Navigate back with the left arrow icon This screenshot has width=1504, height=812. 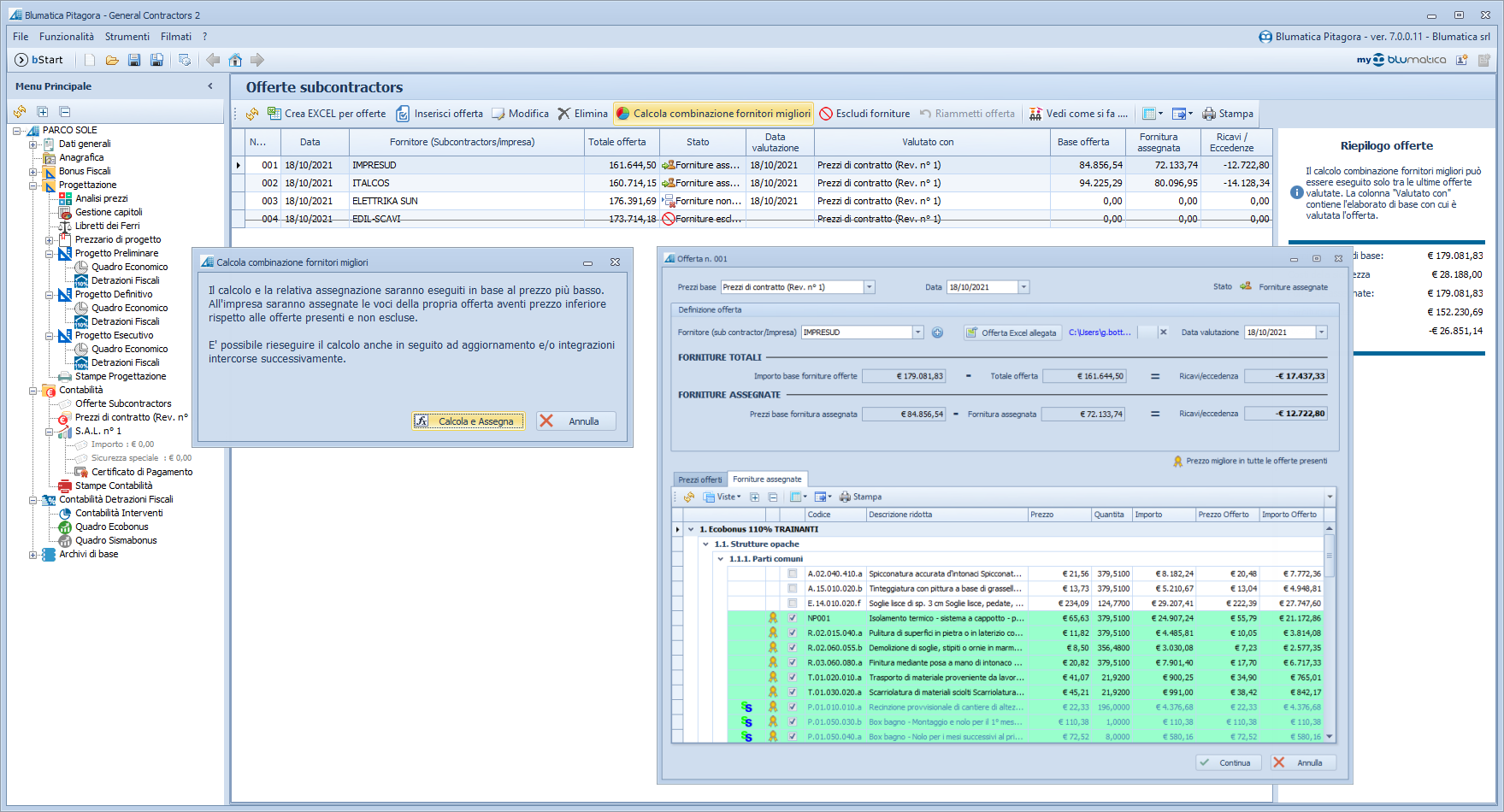213,60
